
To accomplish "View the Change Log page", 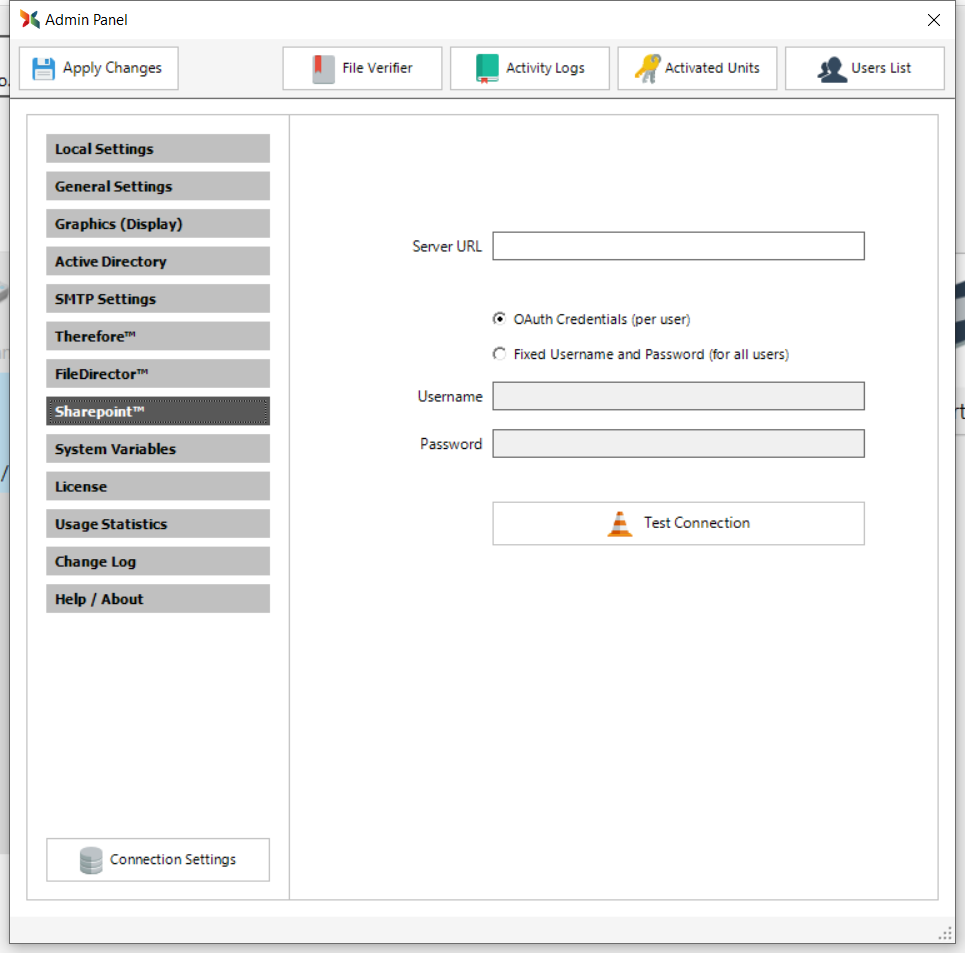I will pos(158,561).
